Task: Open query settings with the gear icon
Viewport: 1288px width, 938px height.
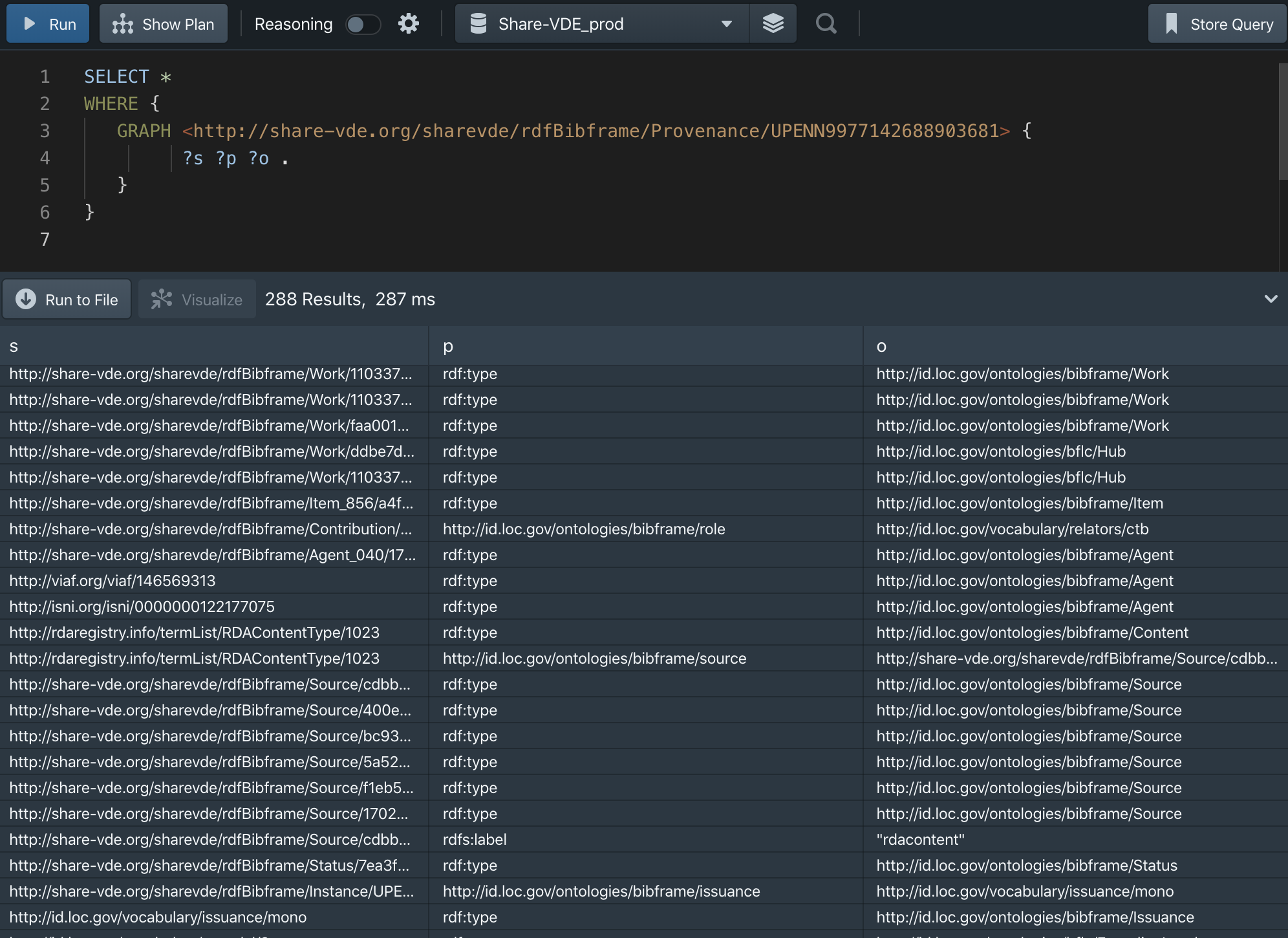Action: click(408, 23)
